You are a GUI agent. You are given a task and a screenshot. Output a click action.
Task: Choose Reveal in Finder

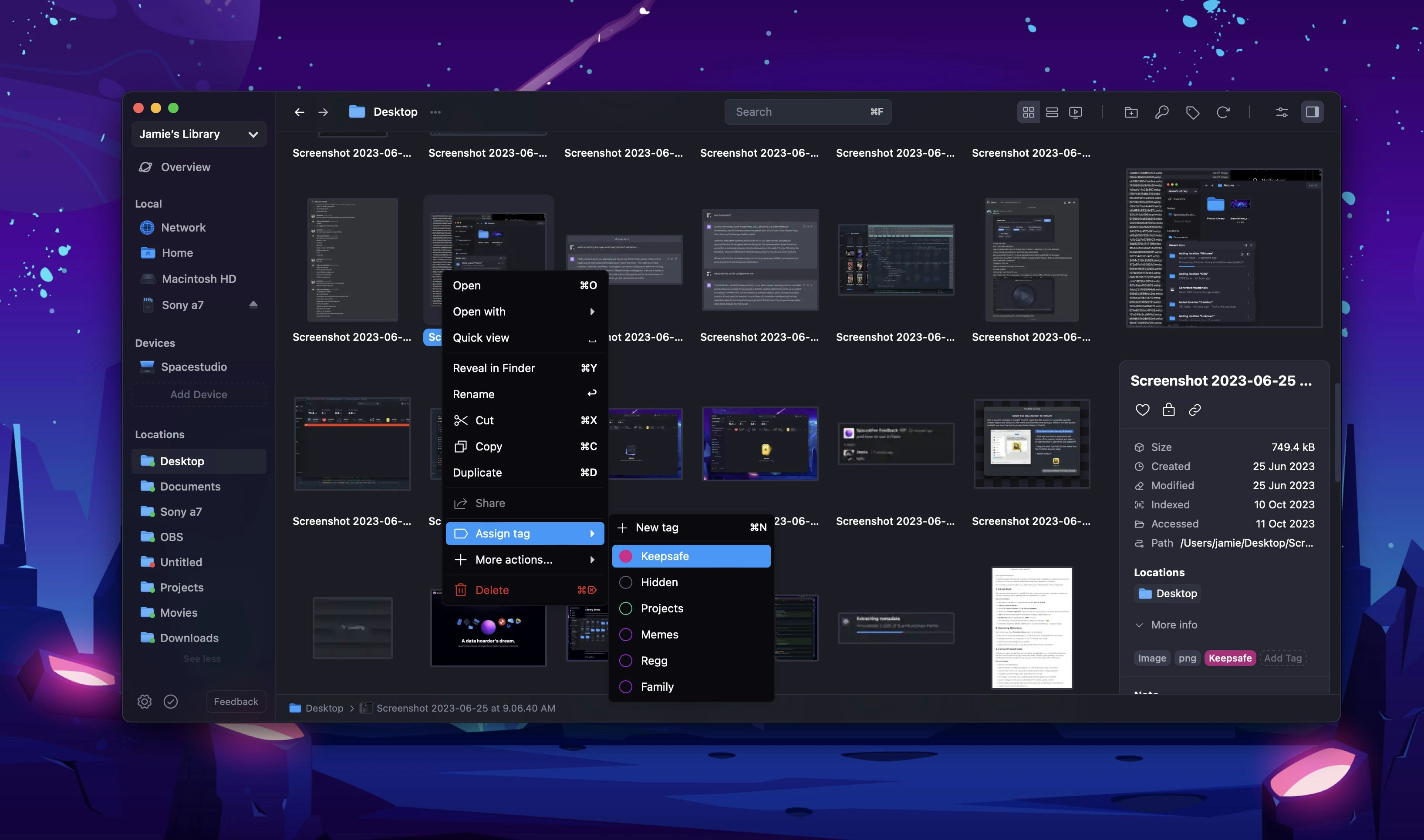click(524, 368)
